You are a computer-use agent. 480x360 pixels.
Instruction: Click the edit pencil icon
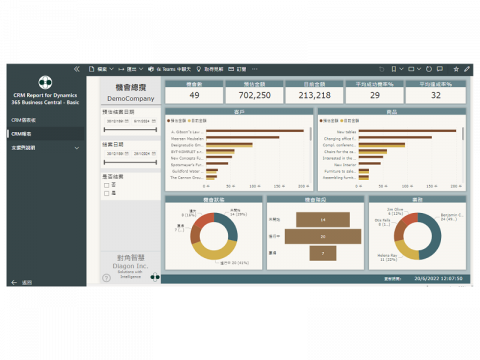pos(467,69)
